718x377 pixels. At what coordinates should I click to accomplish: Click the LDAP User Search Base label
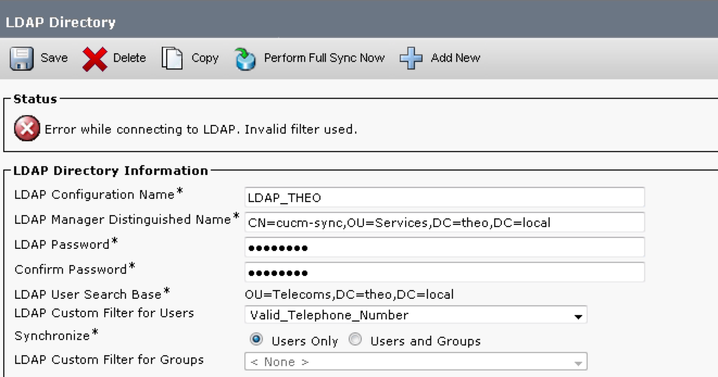(x=92, y=294)
